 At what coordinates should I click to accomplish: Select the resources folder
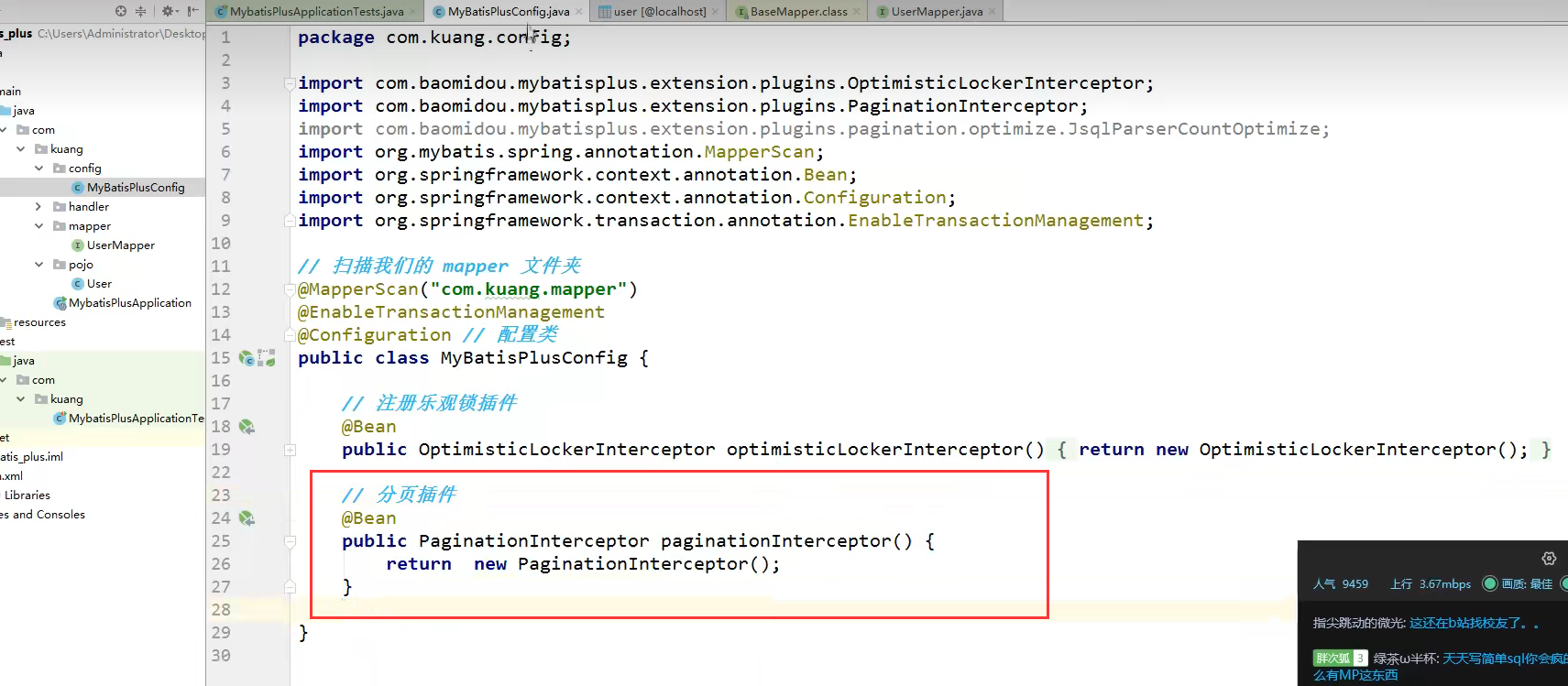click(x=39, y=322)
